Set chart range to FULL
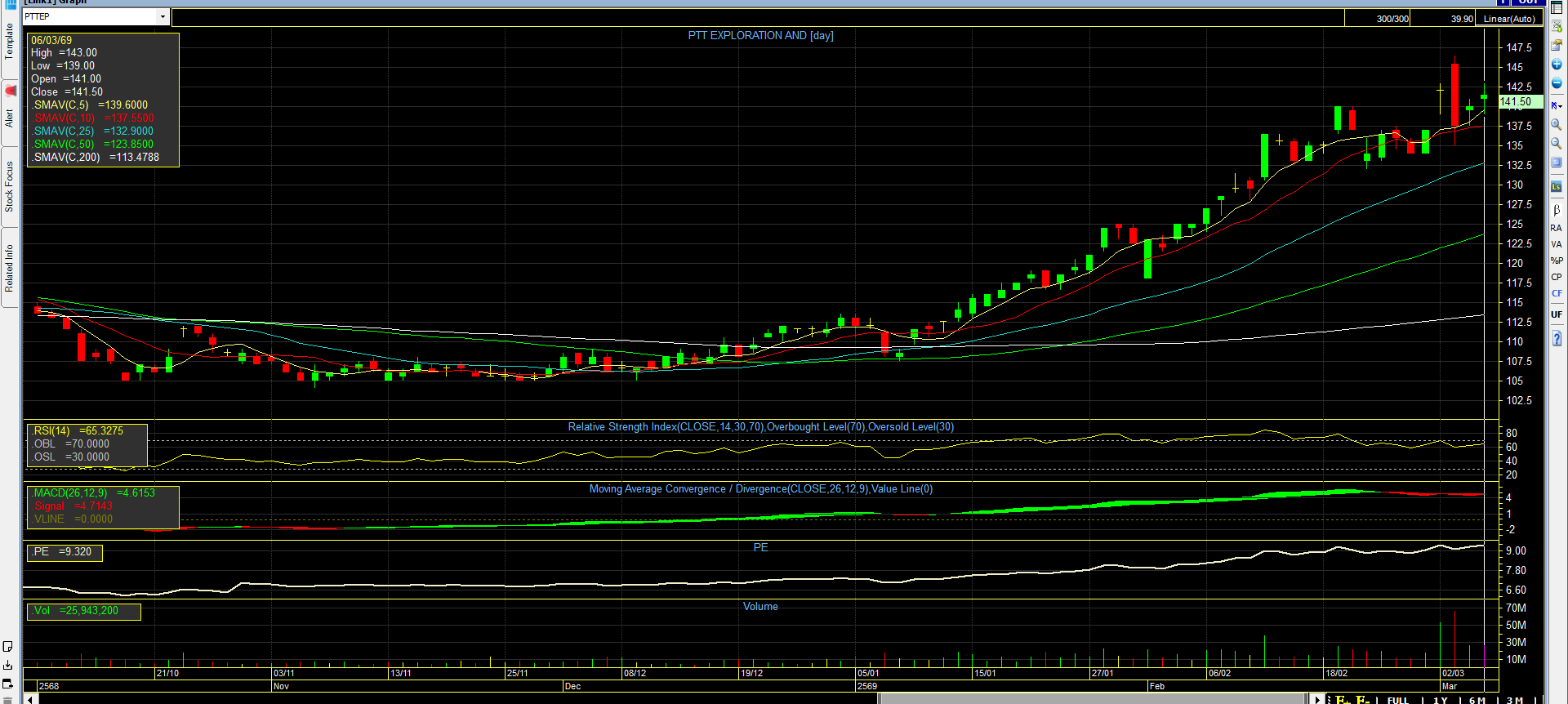1568x704 pixels. (x=1397, y=700)
